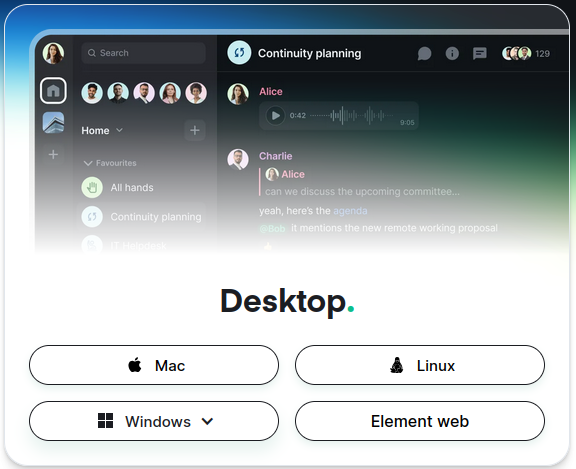Click the Mac download button

(x=154, y=365)
